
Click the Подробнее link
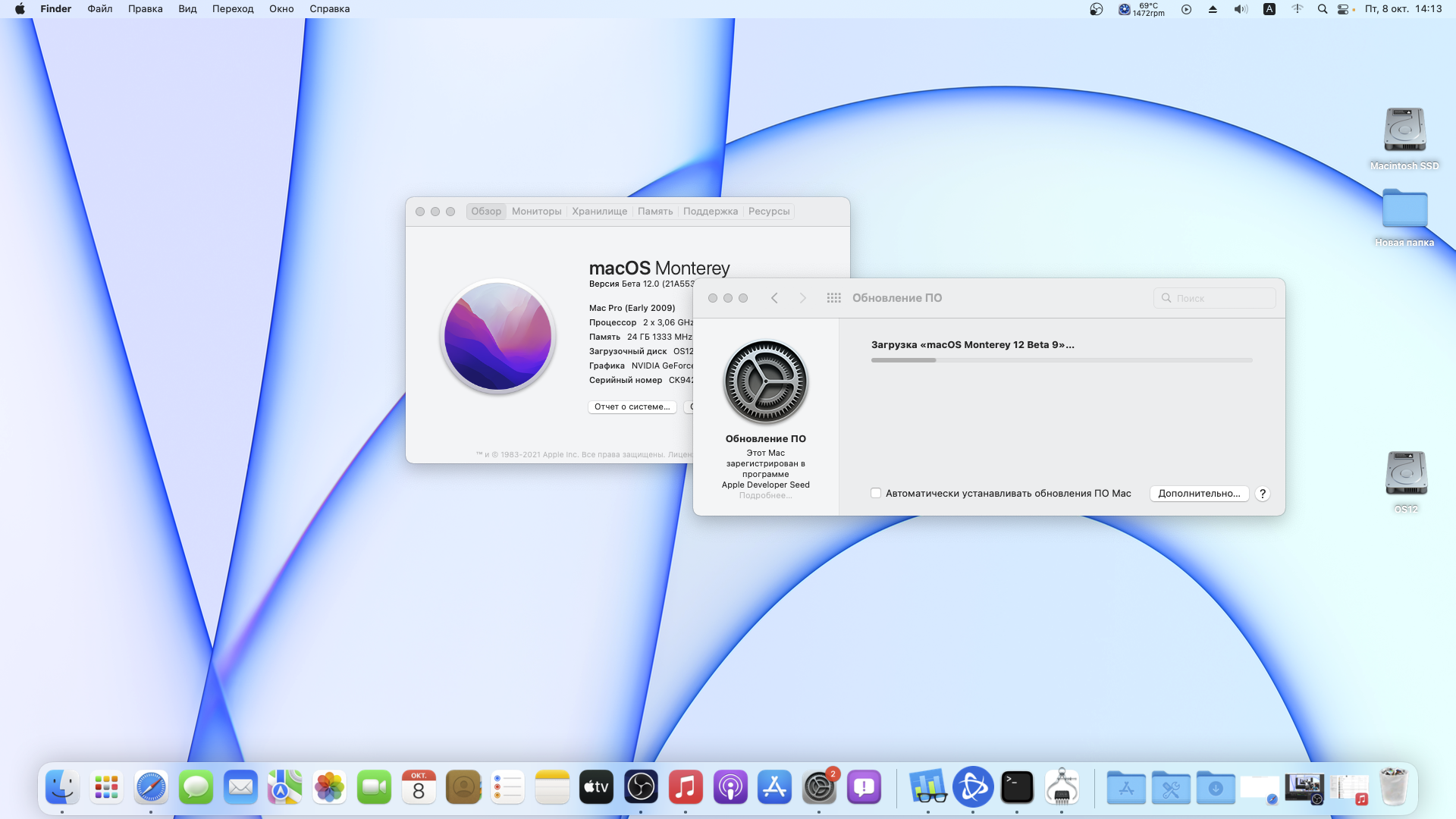click(x=765, y=495)
